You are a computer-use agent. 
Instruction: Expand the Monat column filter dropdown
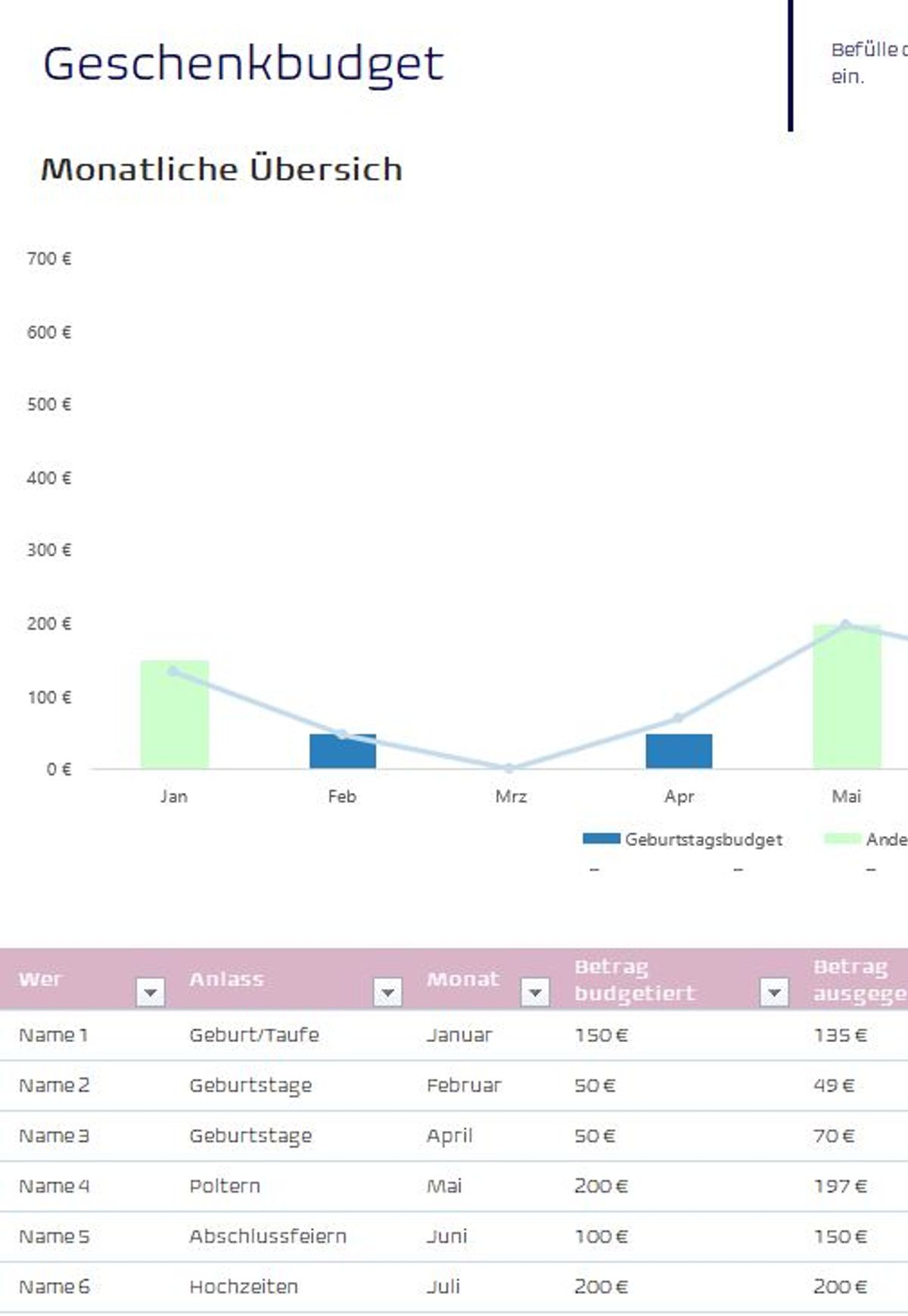click(x=535, y=991)
